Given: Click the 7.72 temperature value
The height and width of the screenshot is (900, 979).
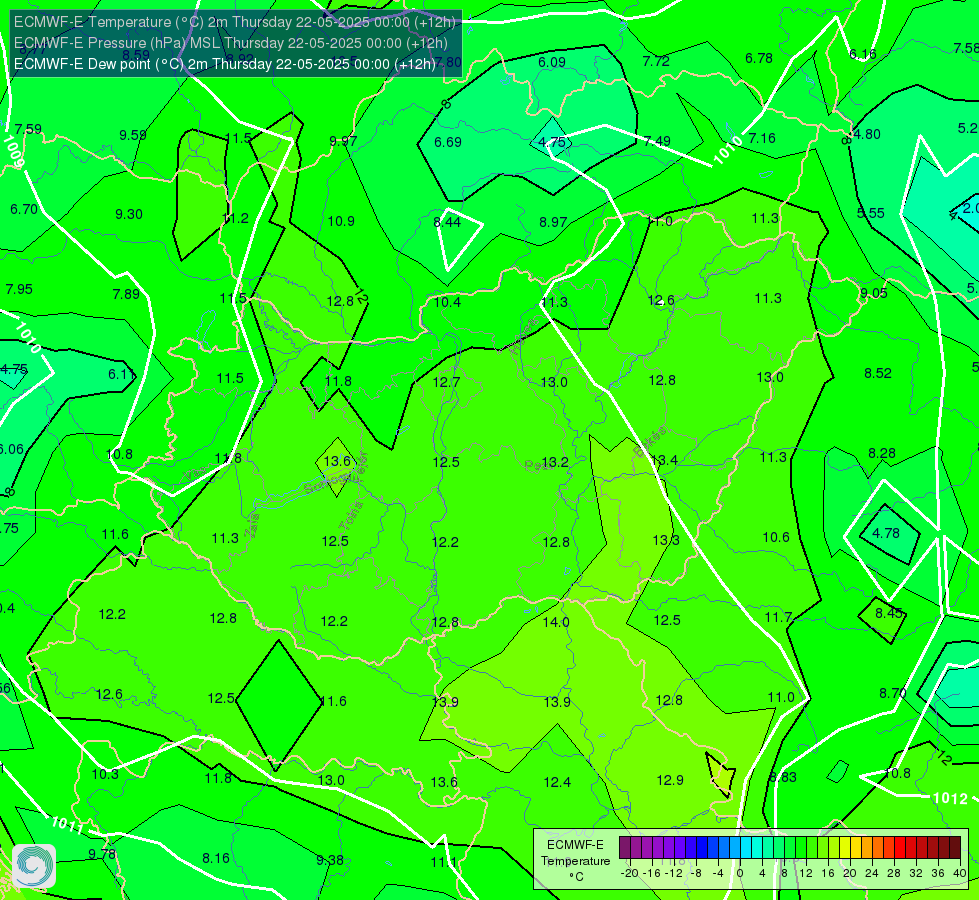Looking at the screenshot, I should [656, 61].
